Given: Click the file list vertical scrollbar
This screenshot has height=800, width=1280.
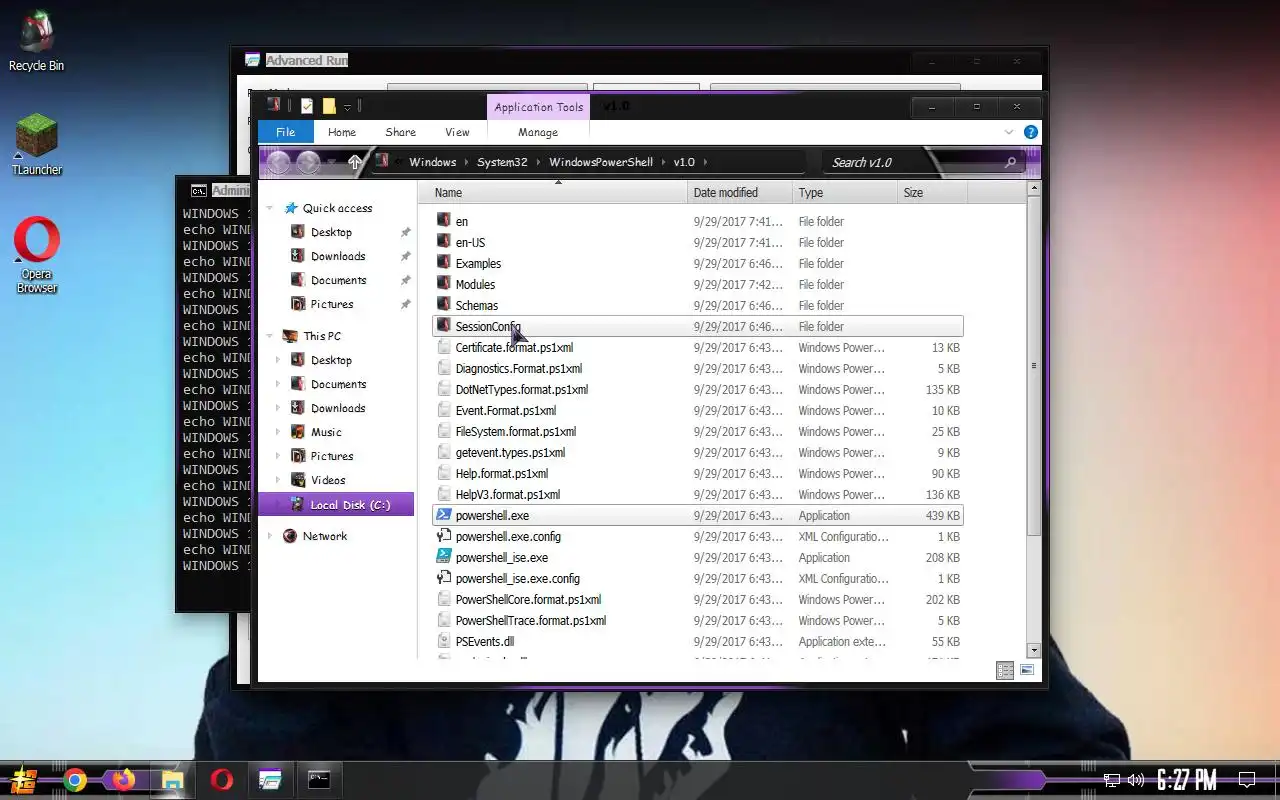Looking at the screenshot, I should pos(1034,365).
